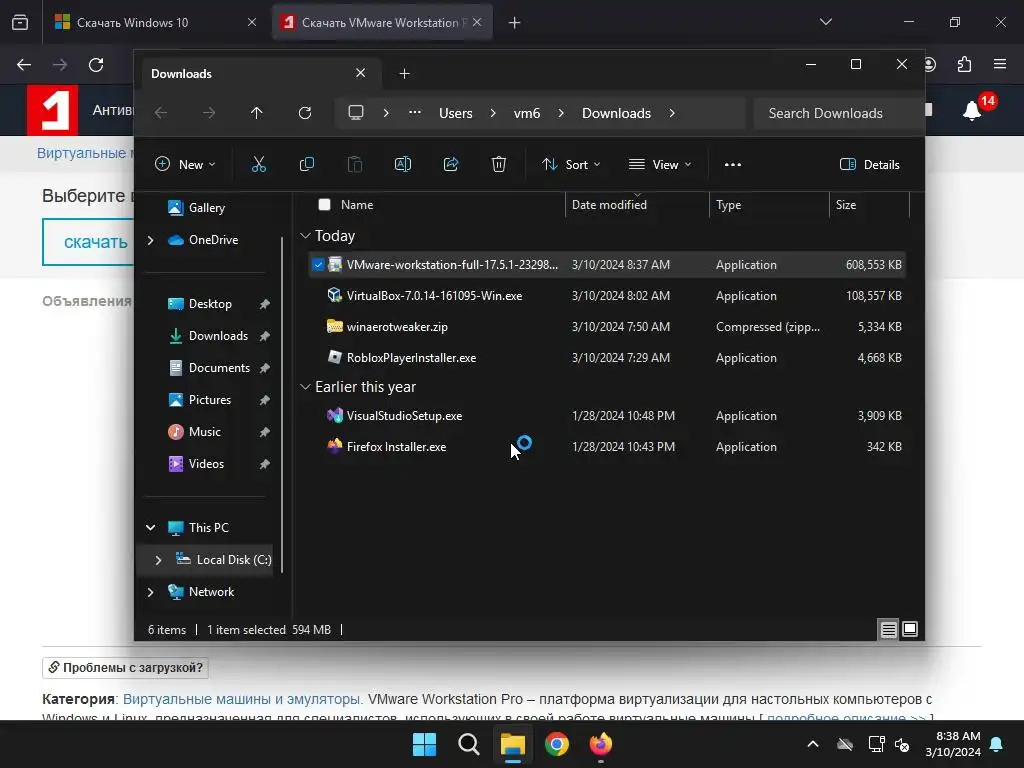
Task: Open the View dropdown menu
Action: pos(660,165)
